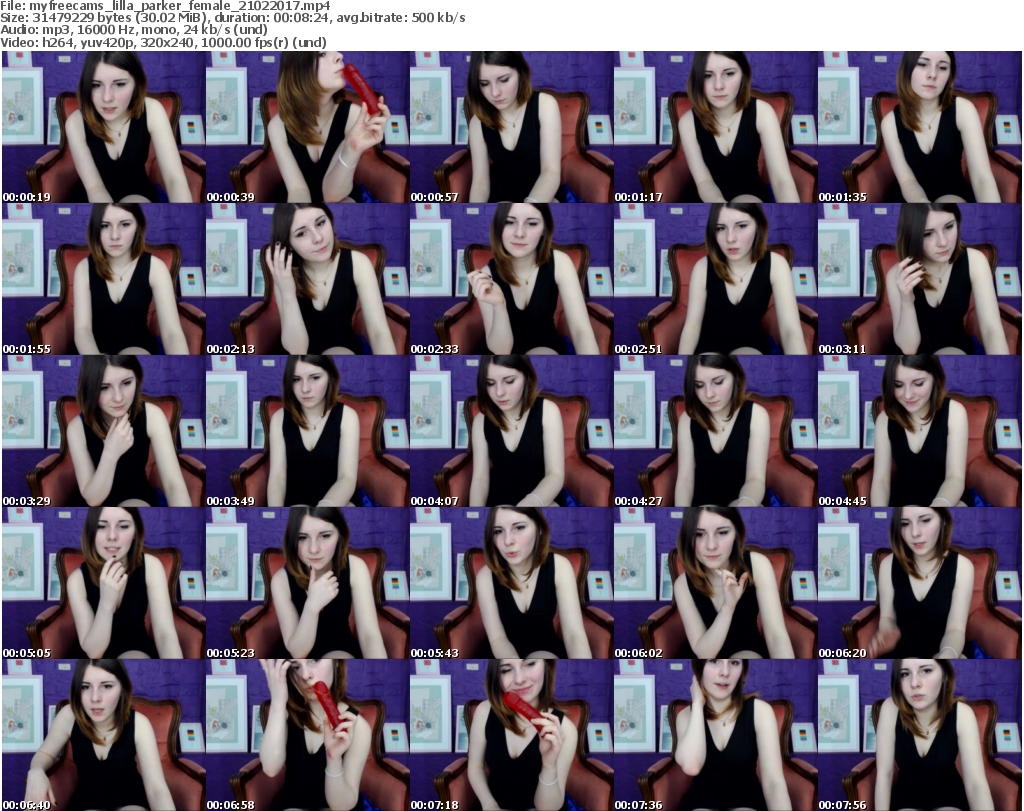
Task: Select the 00:03:29 frame
Action: [103, 431]
